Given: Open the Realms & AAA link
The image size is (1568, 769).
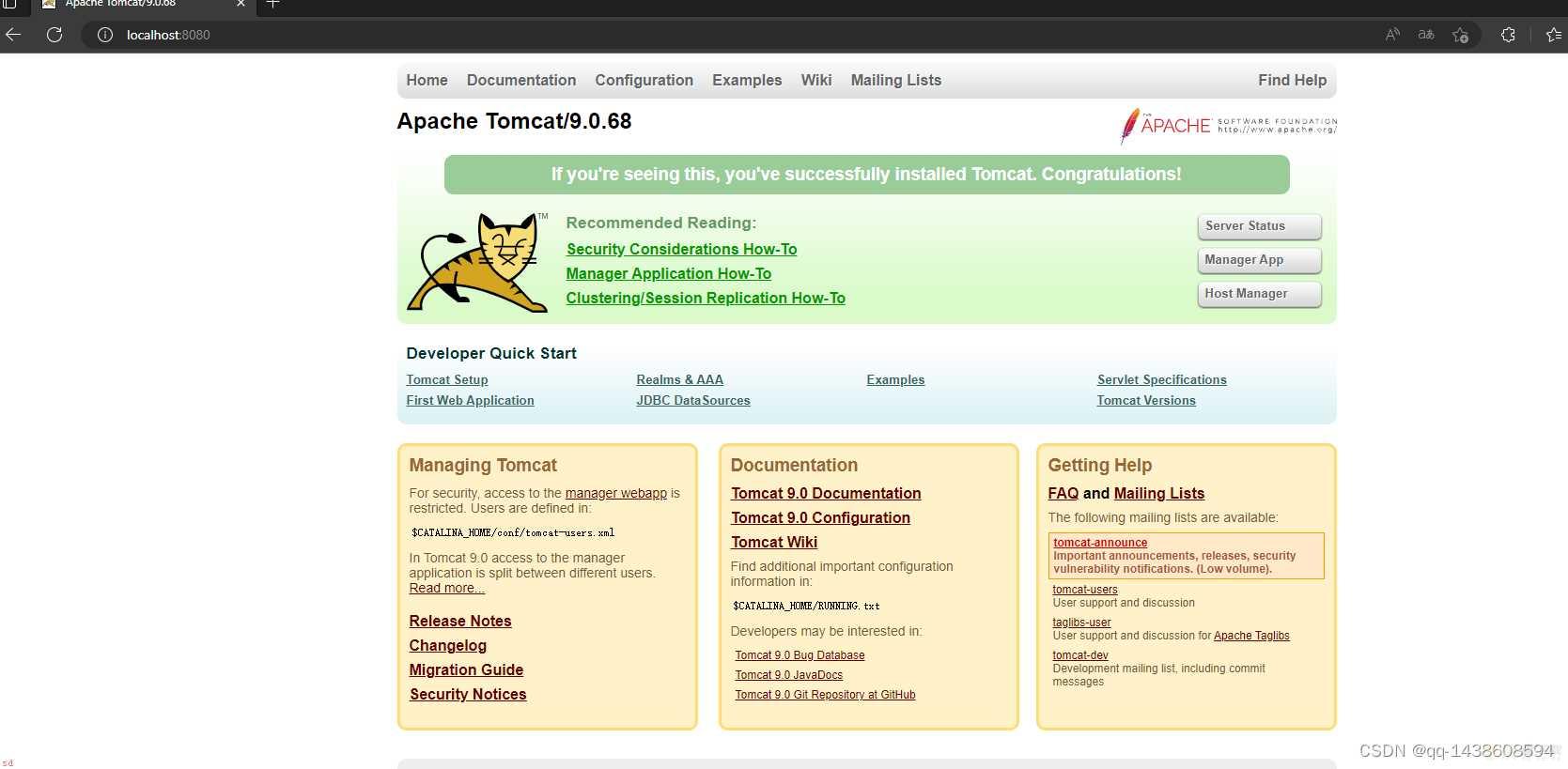Looking at the screenshot, I should pos(679,379).
